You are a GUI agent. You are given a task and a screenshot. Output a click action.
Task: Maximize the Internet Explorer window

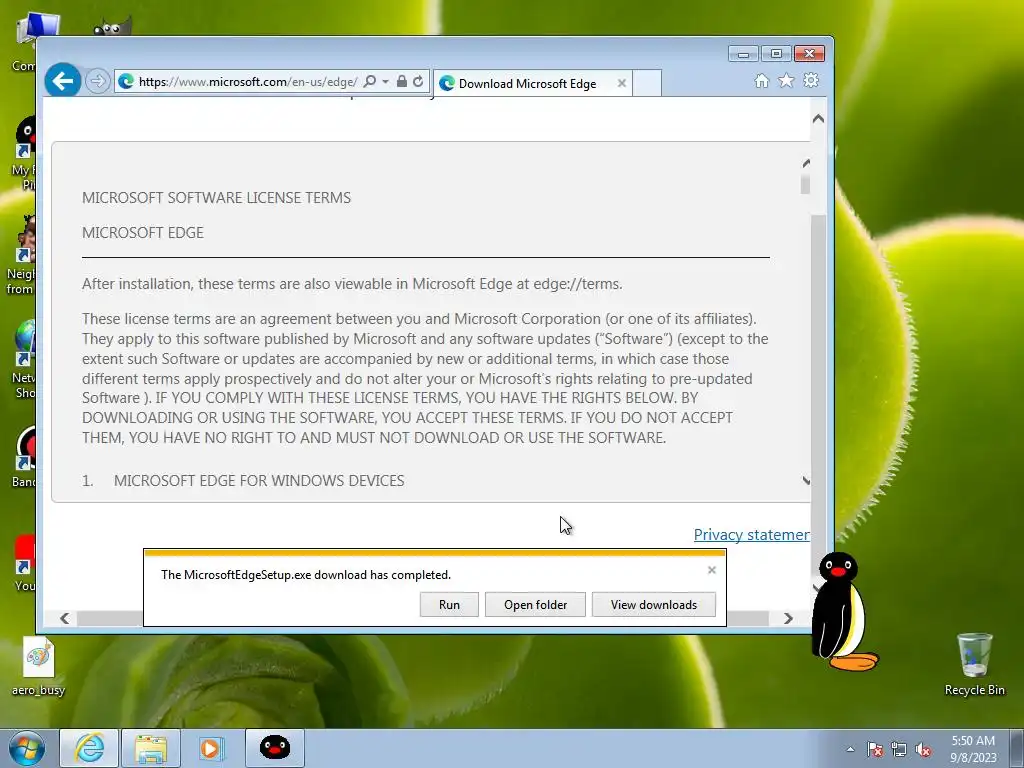[776, 54]
